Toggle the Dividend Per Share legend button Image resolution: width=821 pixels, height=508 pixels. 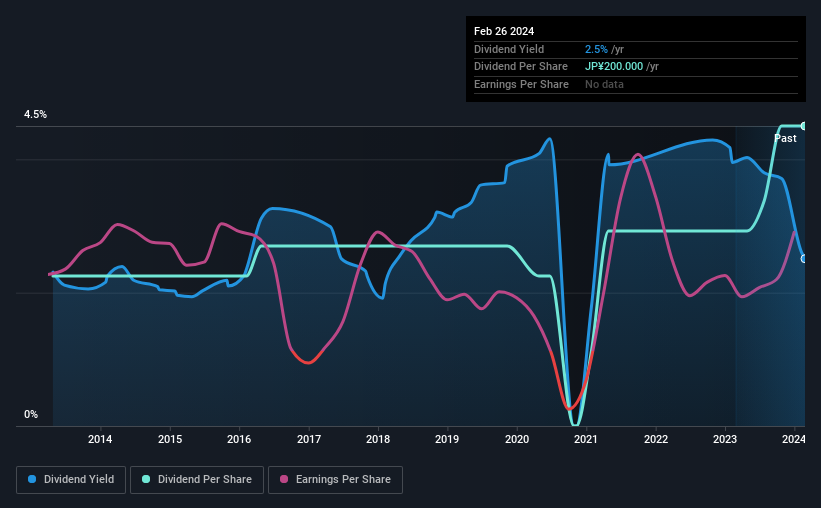(197, 480)
